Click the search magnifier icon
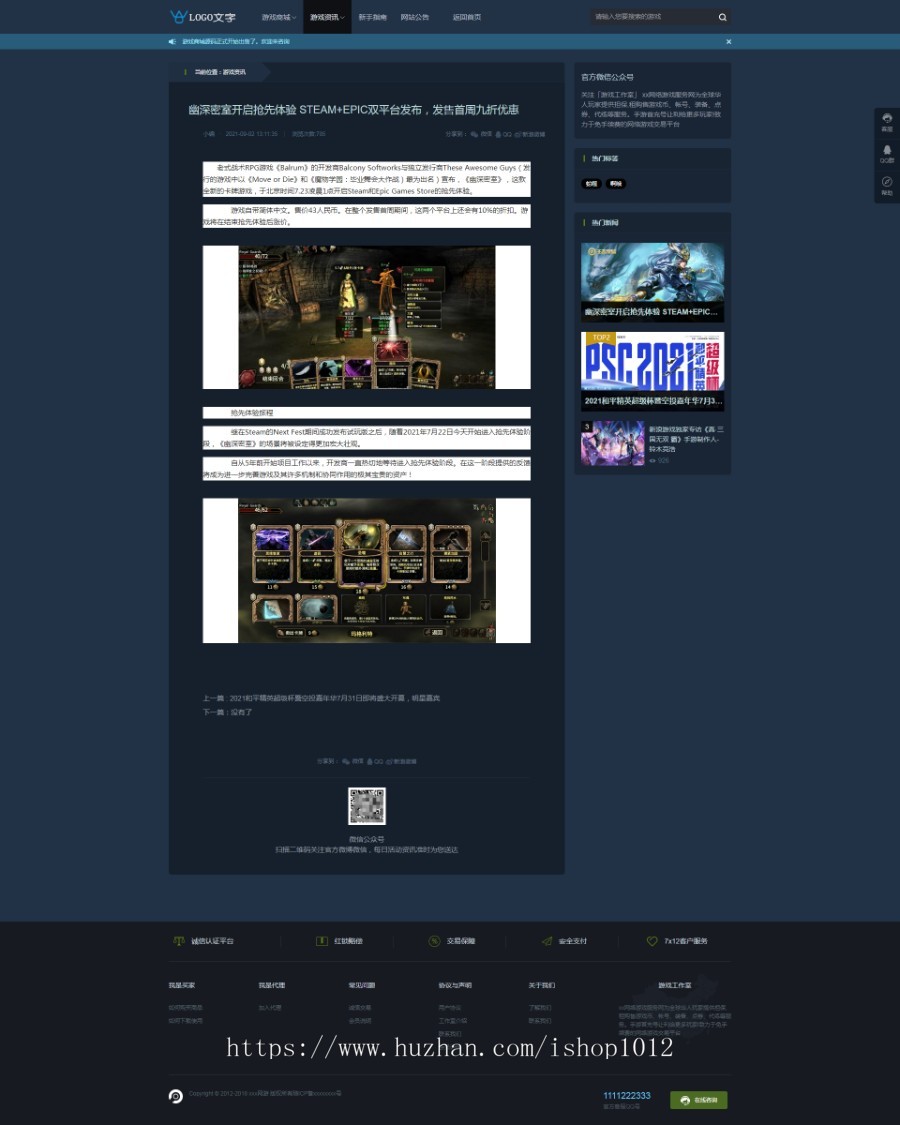900x1125 pixels. [x=722, y=17]
